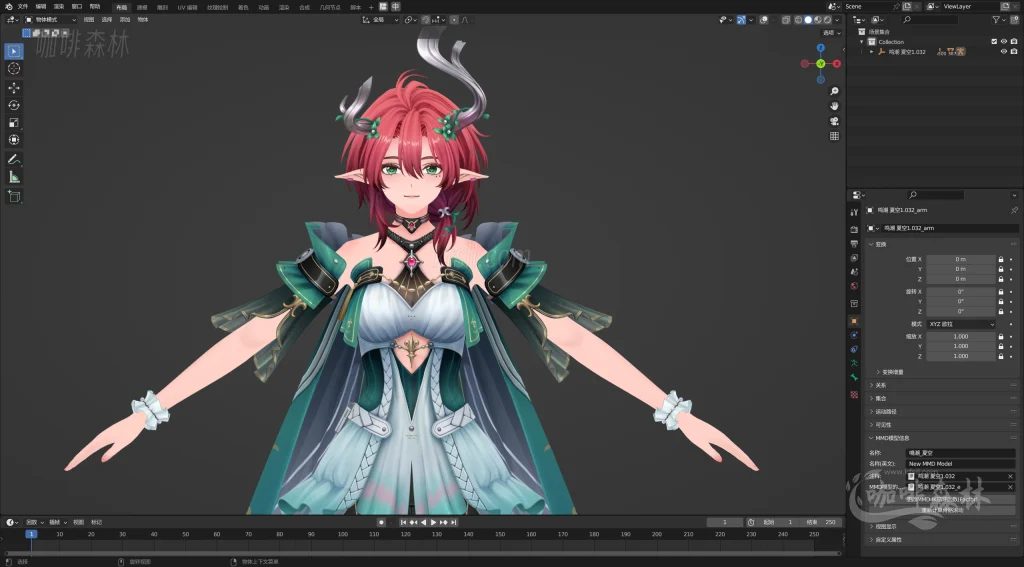This screenshot has height=567, width=1024.
Task: Expand the 1.032 armature object row
Action: point(871,51)
